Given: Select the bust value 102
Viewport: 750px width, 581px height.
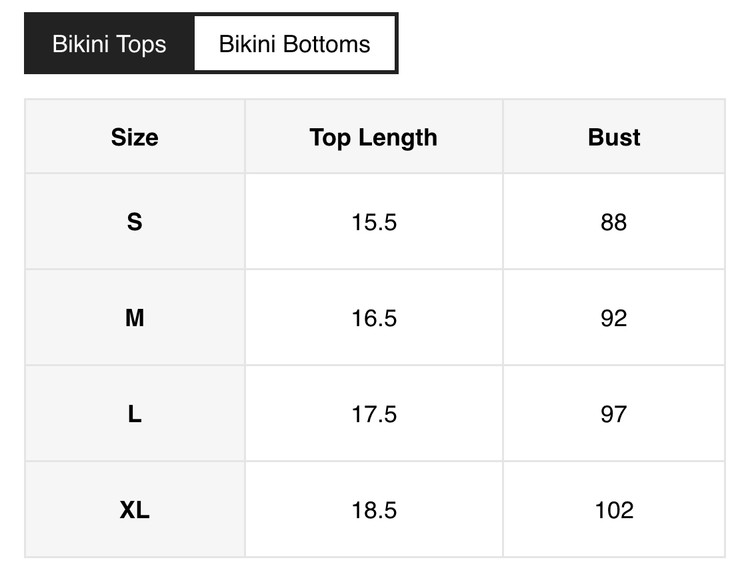Looking at the screenshot, I should [614, 510].
